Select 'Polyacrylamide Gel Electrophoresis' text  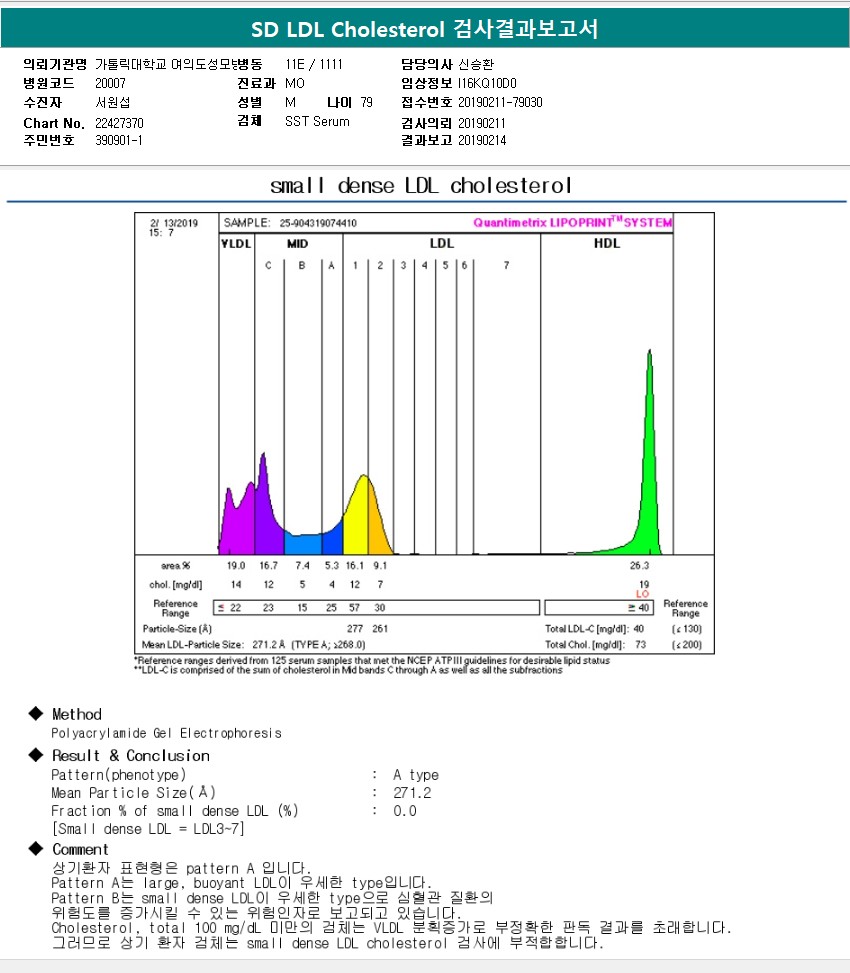(166, 733)
